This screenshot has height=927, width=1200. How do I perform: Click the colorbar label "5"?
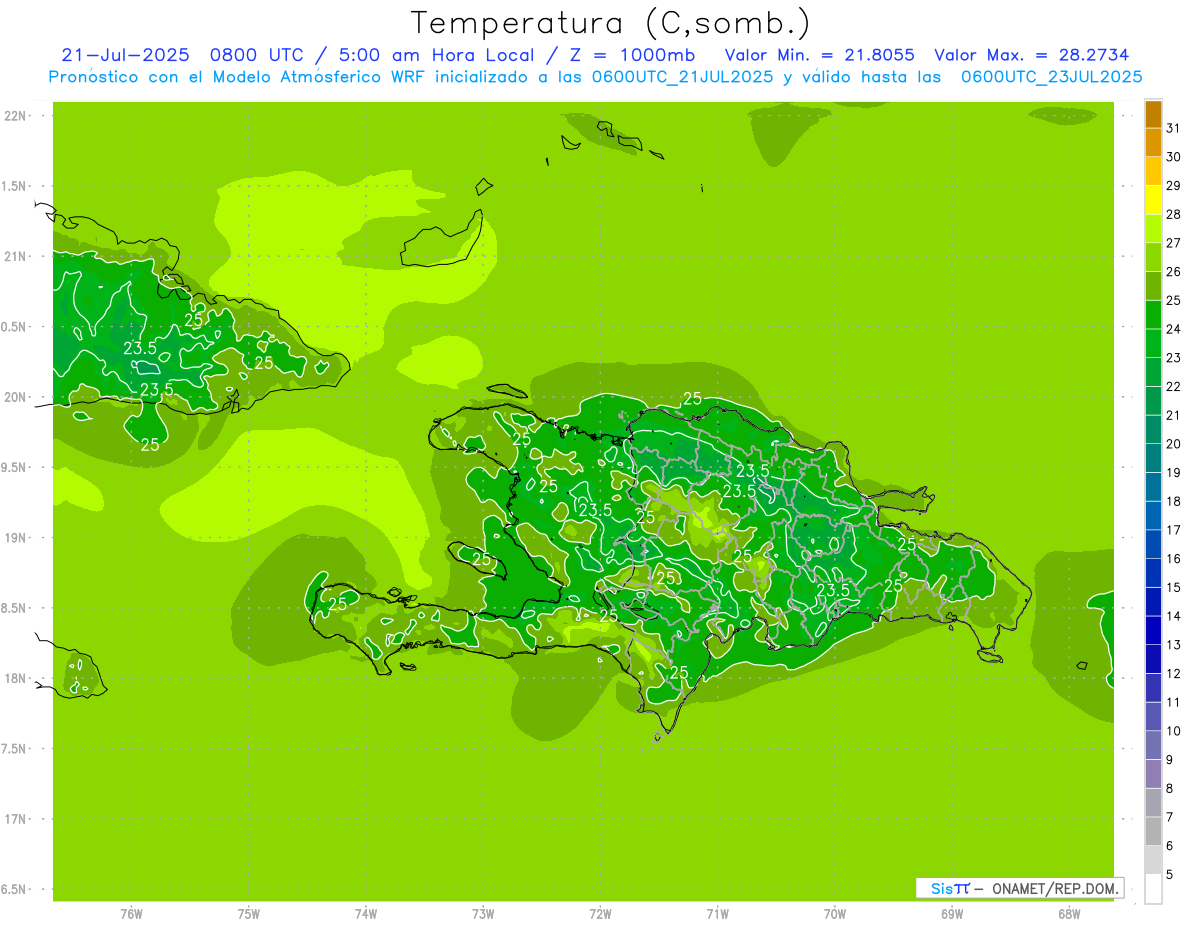coord(1170,875)
